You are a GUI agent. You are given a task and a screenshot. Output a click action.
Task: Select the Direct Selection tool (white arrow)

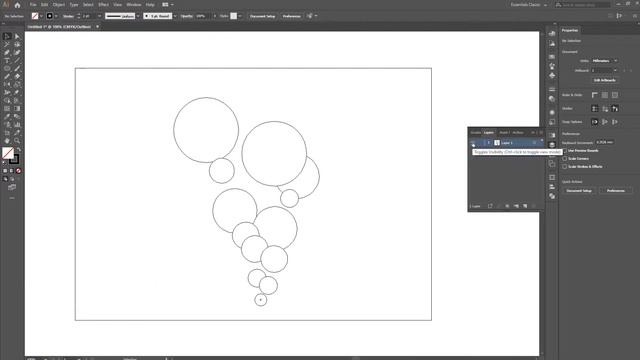pyautogui.click(x=17, y=36)
